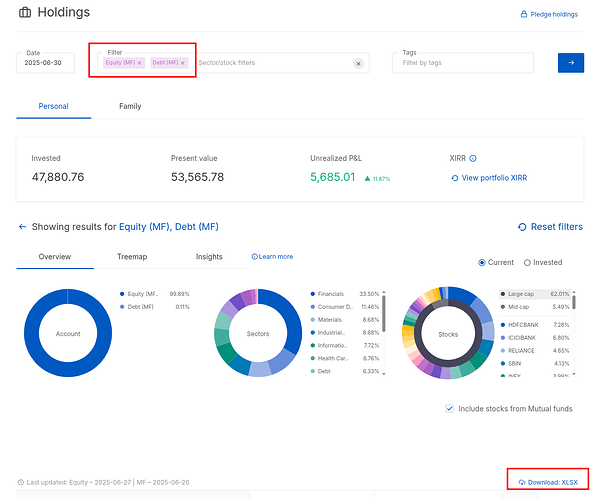Image resolution: width=609 pixels, height=499 pixels.
Task: Open the Overview tab
Action: click(x=55, y=257)
